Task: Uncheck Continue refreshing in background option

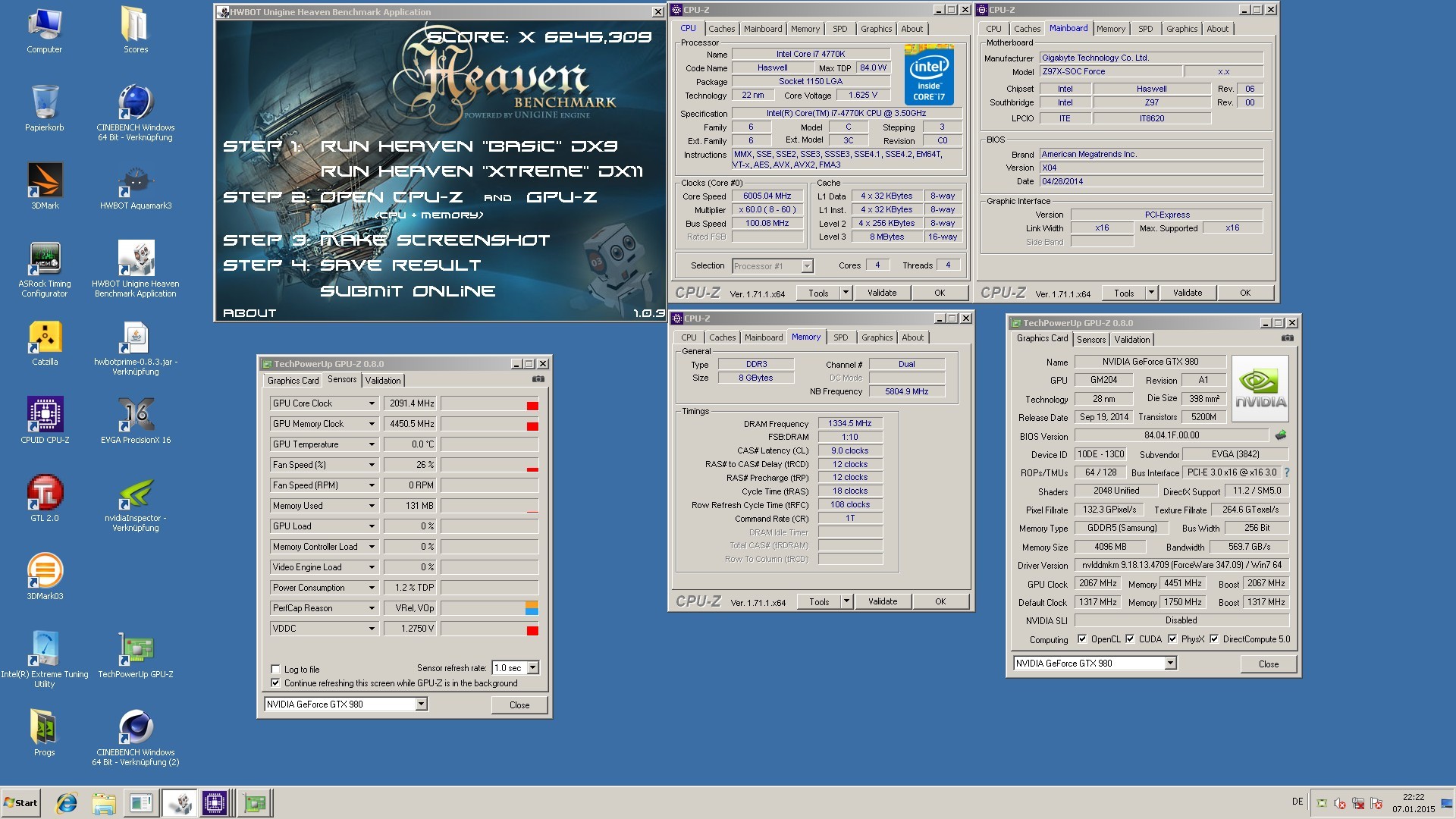Action: click(275, 682)
